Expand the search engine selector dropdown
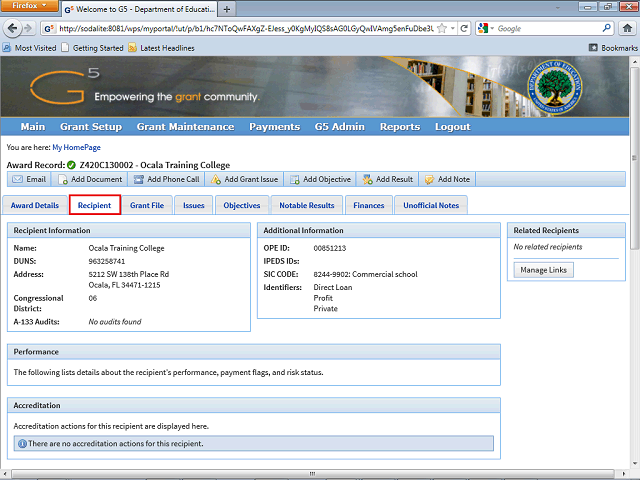The width and height of the screenshot is (640, 480). tap(487, 29)
